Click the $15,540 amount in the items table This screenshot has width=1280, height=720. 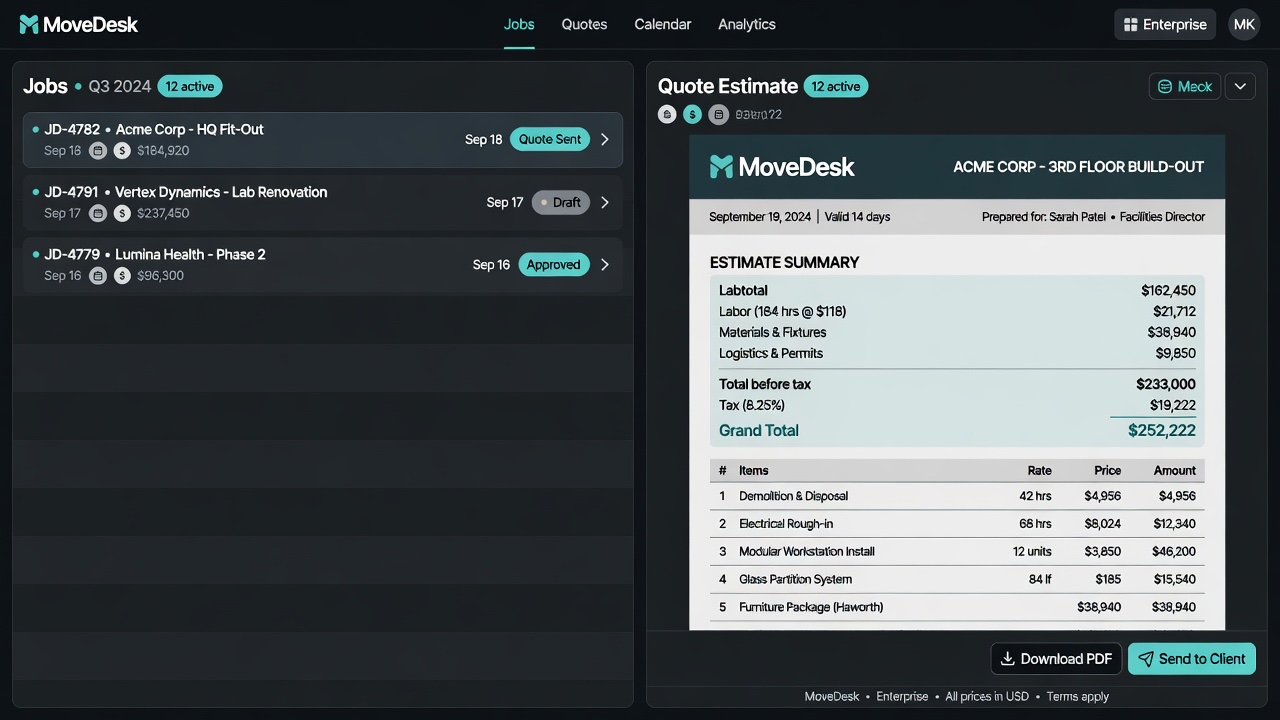[x=1174, y=579]
